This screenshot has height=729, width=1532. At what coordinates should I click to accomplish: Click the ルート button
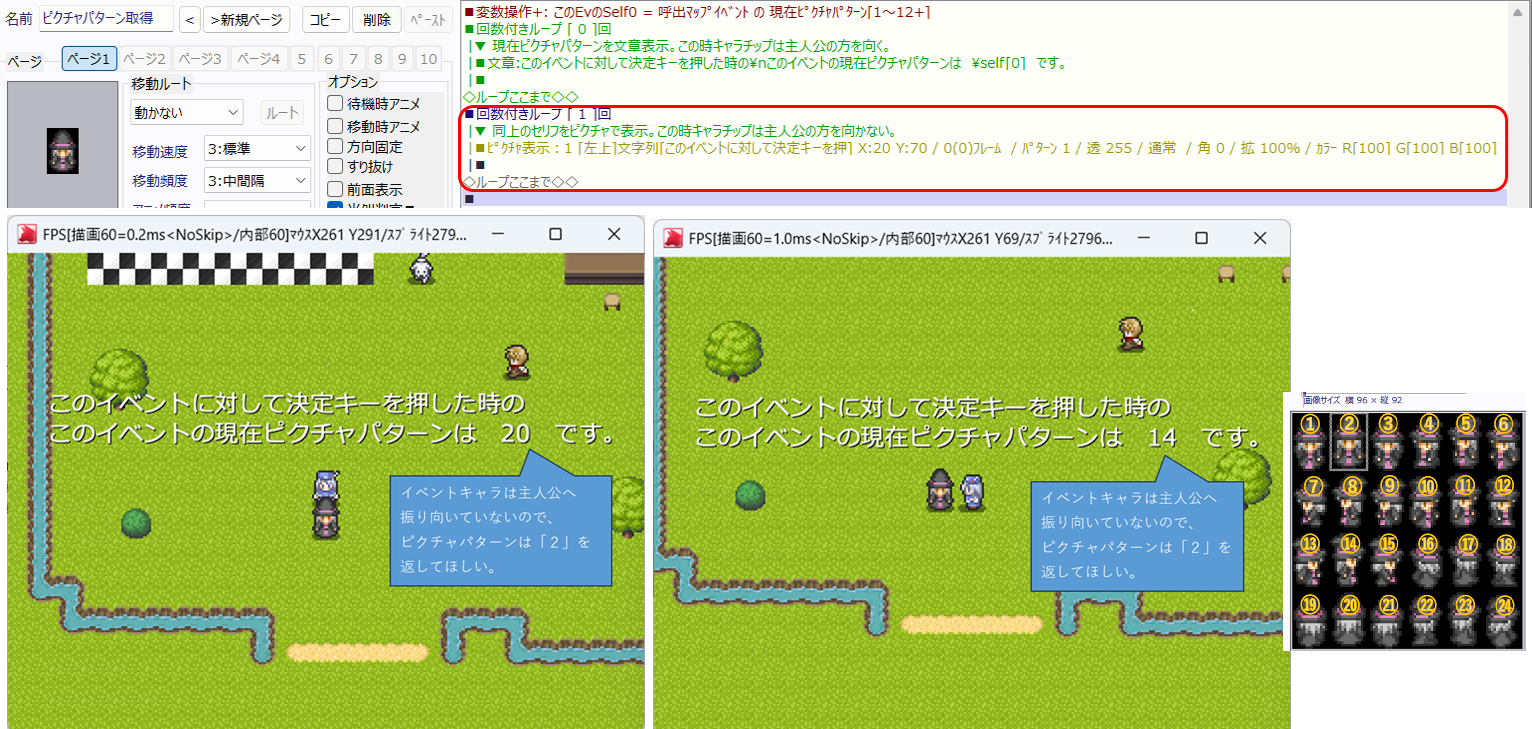point(282,113)
